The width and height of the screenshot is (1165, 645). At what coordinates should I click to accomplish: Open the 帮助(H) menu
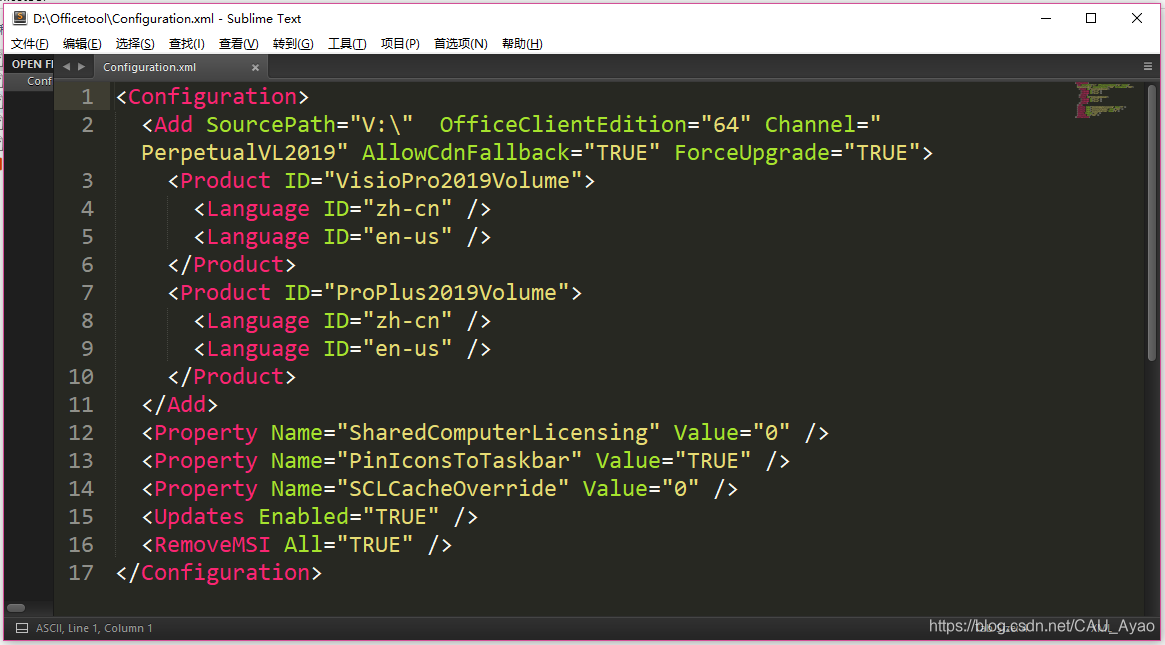(x=522, y=44)
